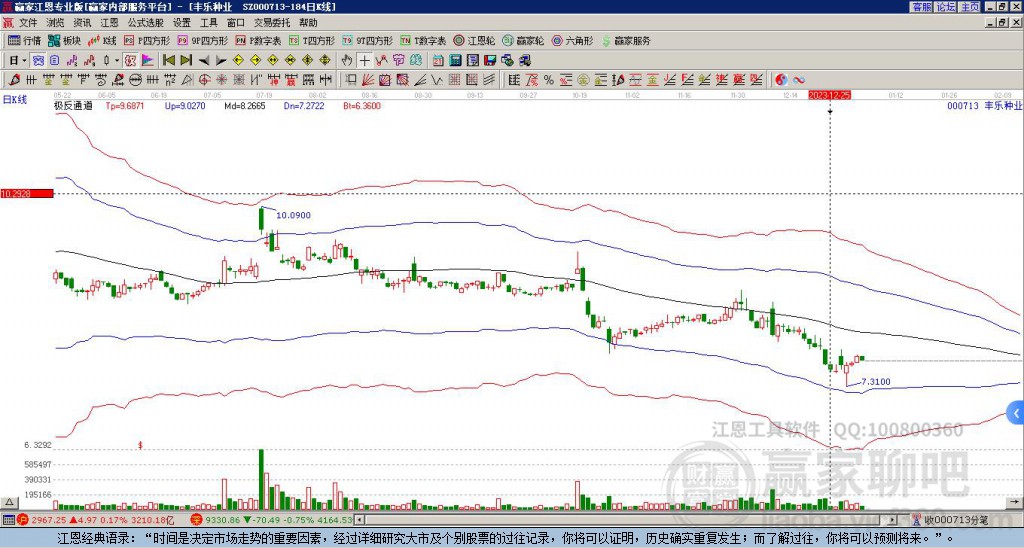Click the 极反通道 indicator label
1024x548 pixels.
pos(73,105)
